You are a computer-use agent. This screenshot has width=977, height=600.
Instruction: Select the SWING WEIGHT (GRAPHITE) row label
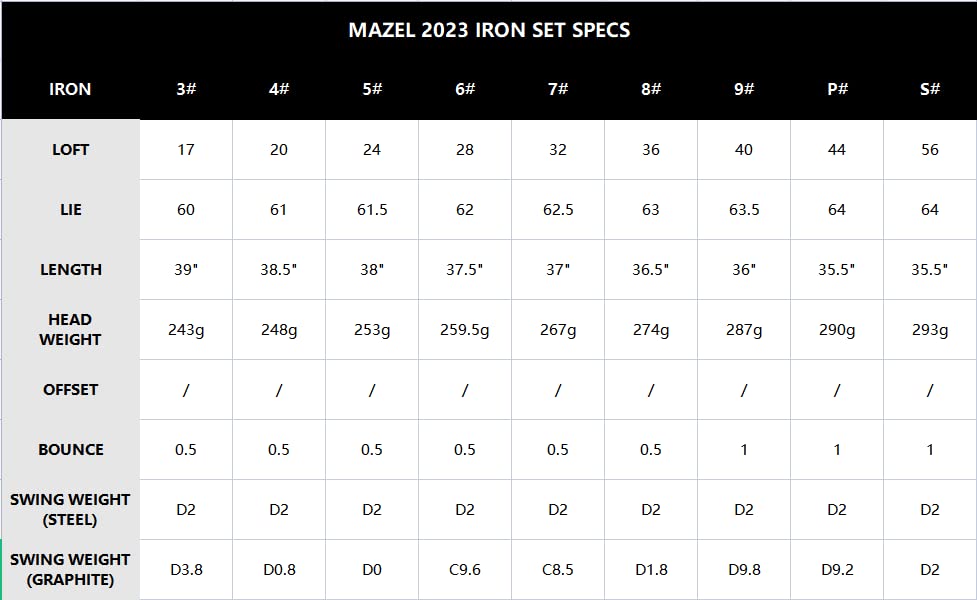coord(70,570)
